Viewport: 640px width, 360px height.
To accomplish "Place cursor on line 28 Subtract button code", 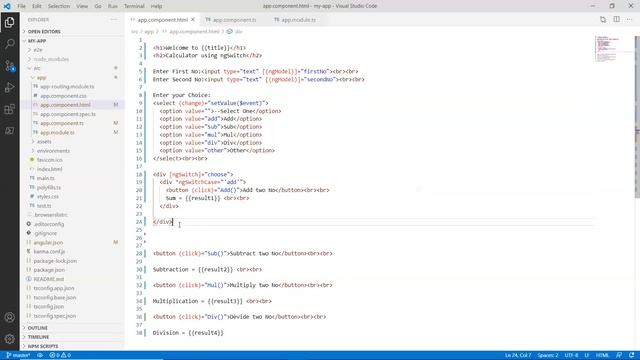I will [x=242, y=253].
